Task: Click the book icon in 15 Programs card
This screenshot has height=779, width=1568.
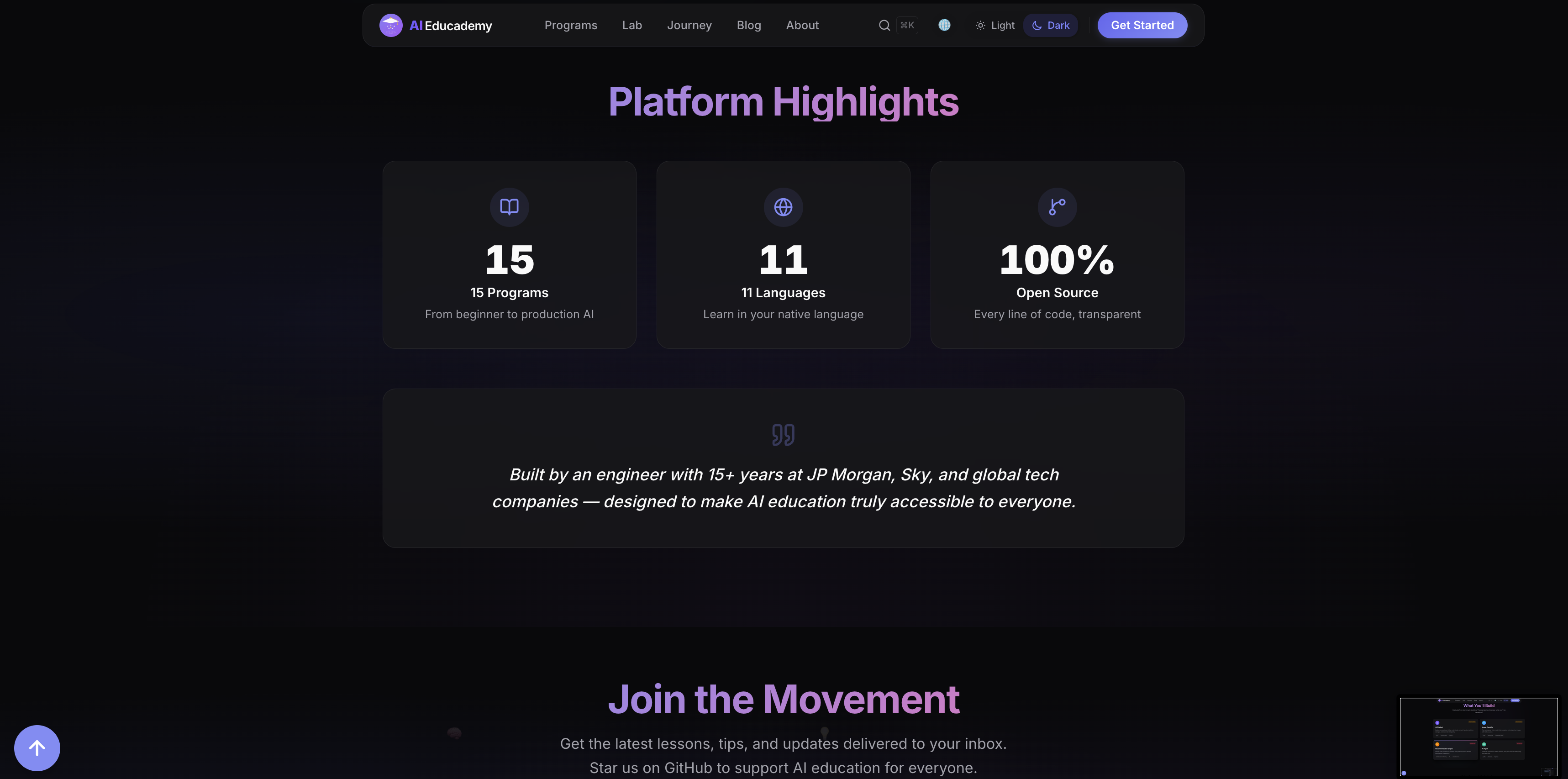Action: click(x=509, y=207)
